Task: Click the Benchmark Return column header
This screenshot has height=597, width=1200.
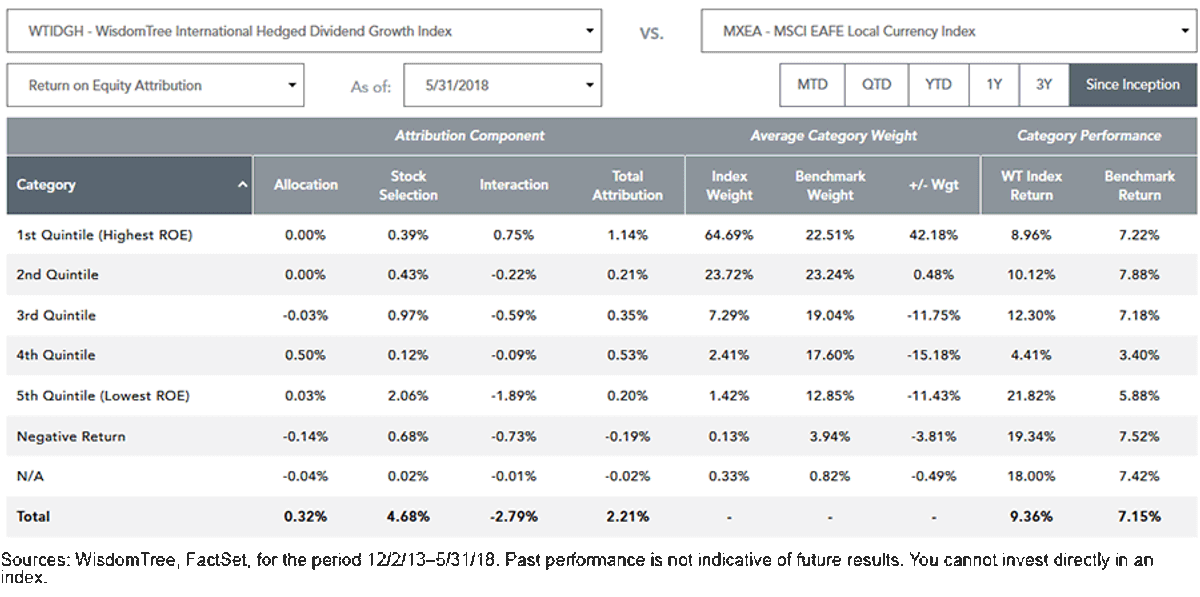Action: point(1139,185)
